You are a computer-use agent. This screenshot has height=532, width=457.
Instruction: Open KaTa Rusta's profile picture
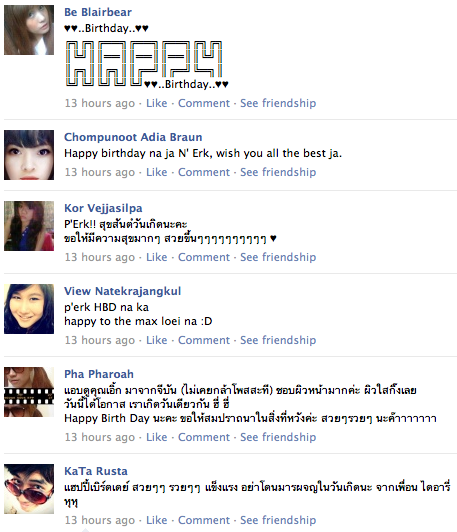tap(29, 489)
